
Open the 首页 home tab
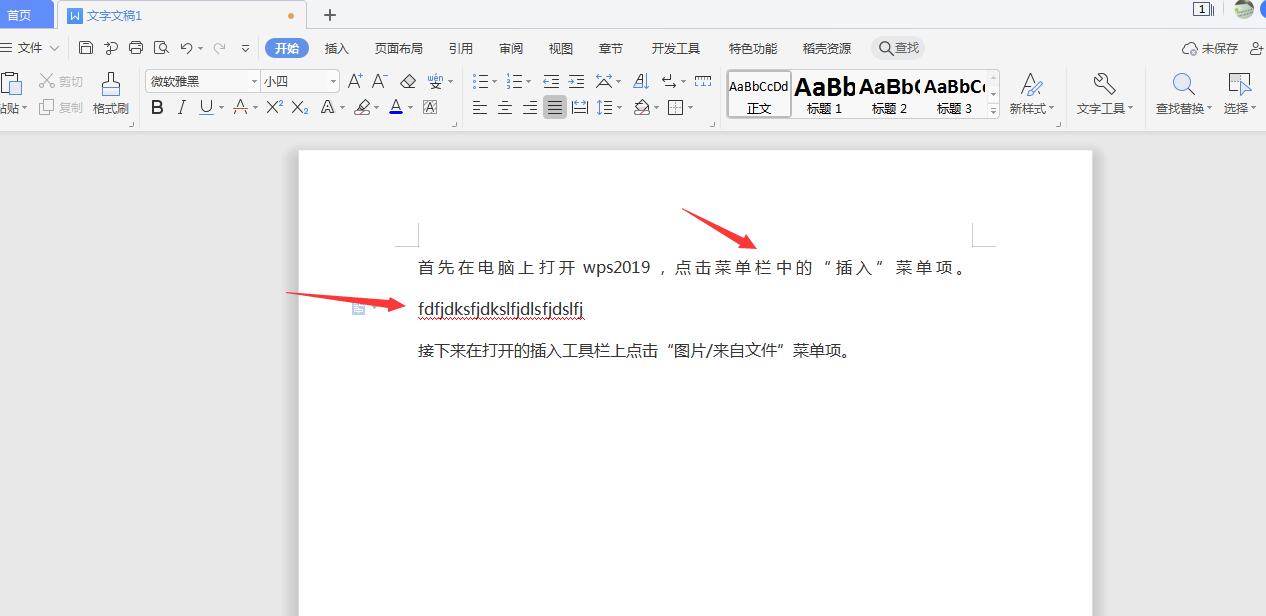coord(26,15)
